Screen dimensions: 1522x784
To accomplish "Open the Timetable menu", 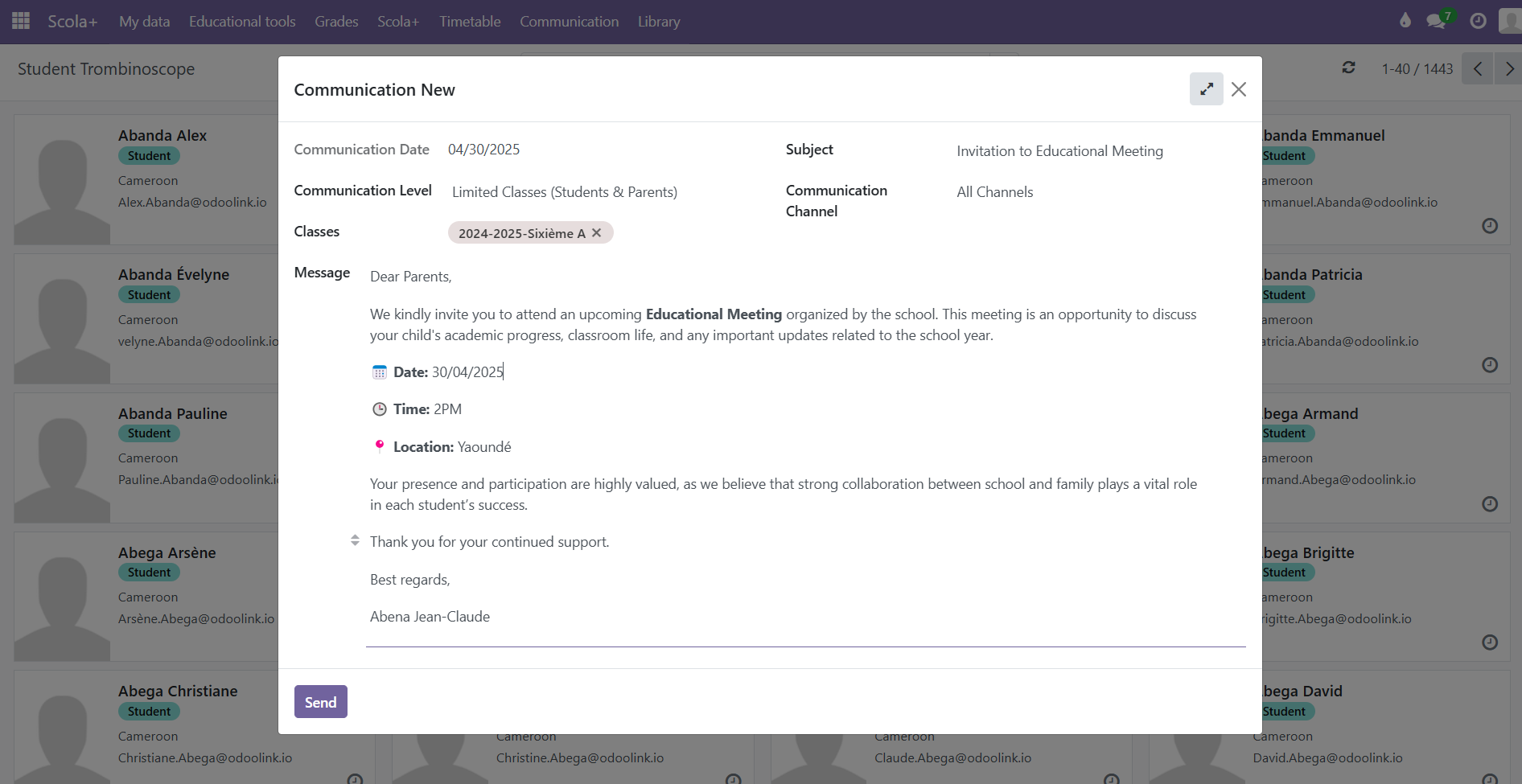I will [470, 22].
